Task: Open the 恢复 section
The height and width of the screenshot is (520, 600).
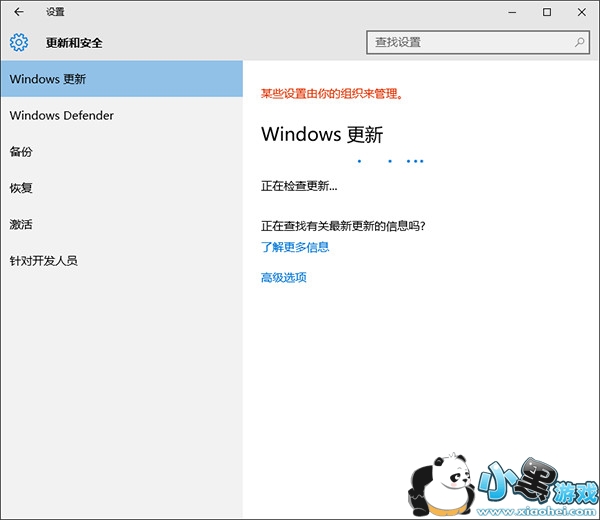Action: pyautogui.click(x=122, y=188)
